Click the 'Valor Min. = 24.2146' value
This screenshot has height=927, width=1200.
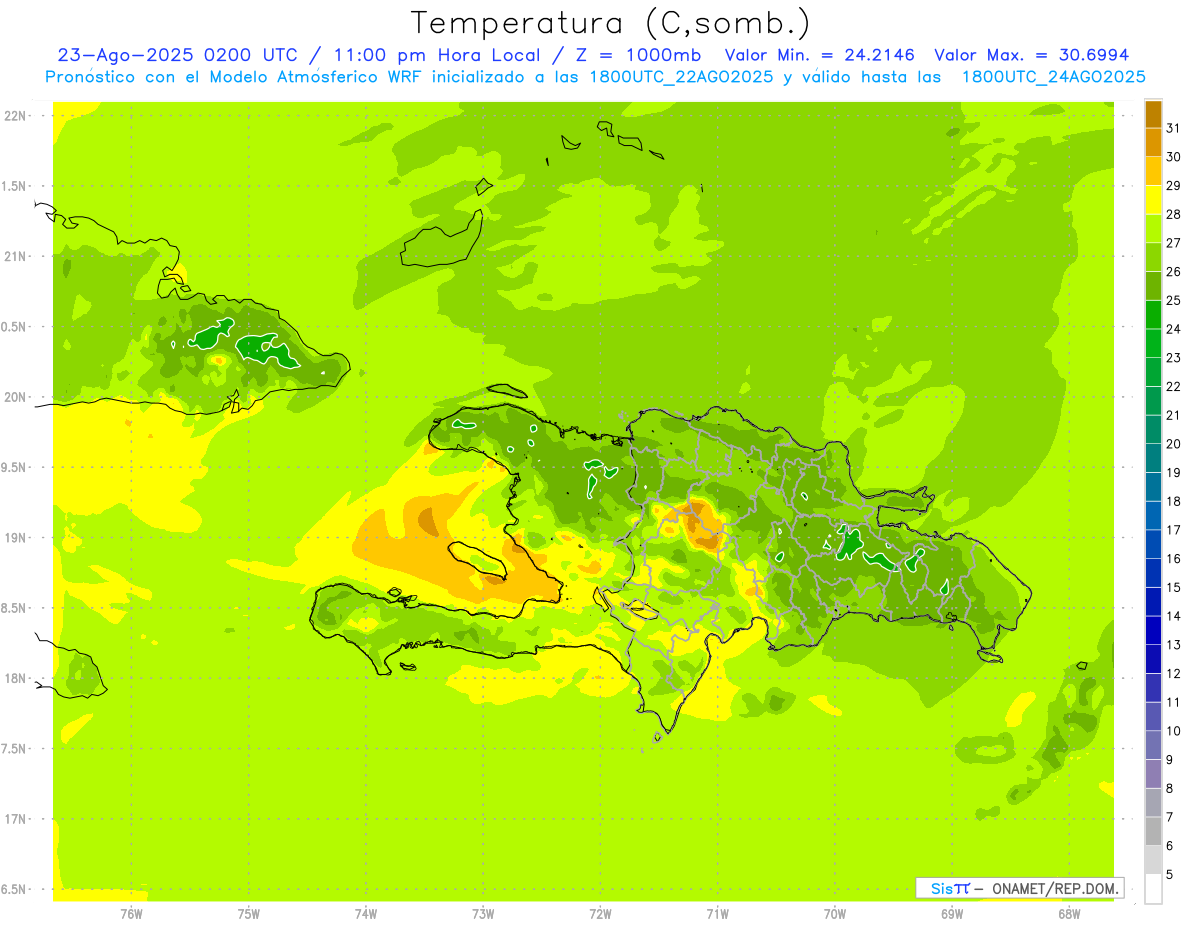[819, 55]
